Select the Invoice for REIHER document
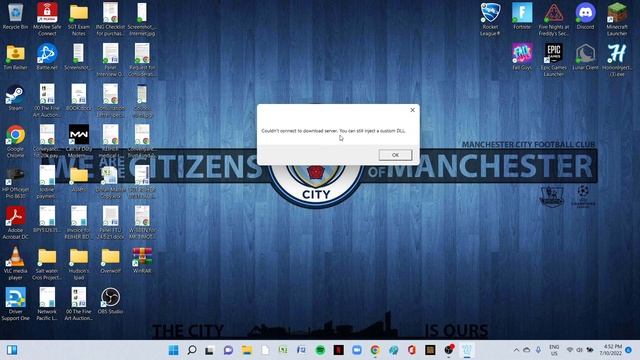640x360 pixels. pyautogui.click(x=79, y=222)
